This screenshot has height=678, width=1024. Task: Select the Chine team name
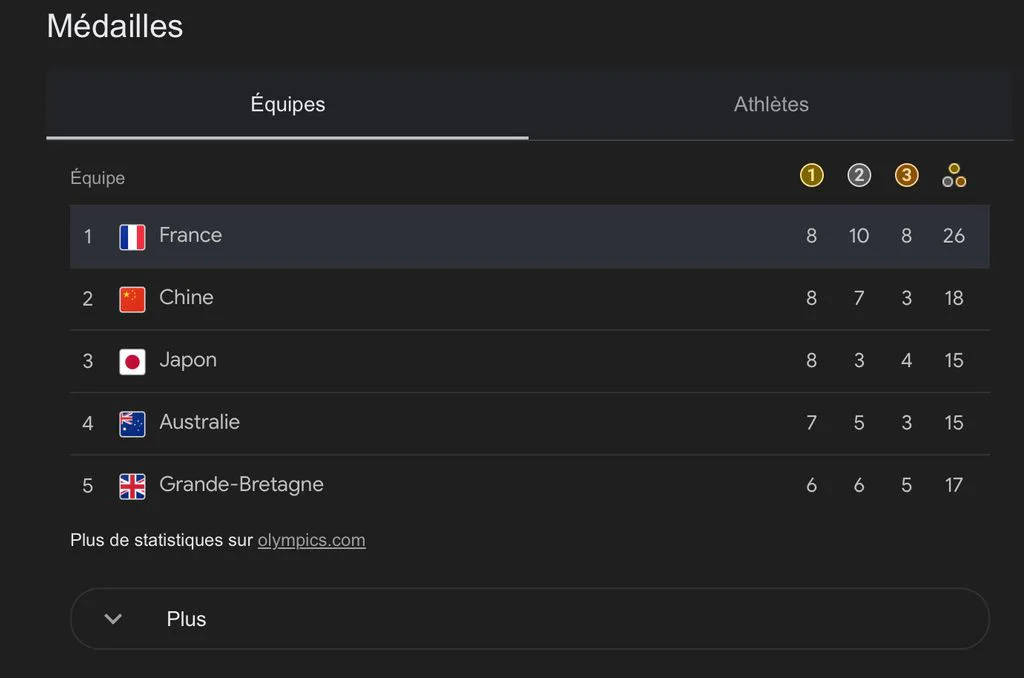(x=186, y=297)
